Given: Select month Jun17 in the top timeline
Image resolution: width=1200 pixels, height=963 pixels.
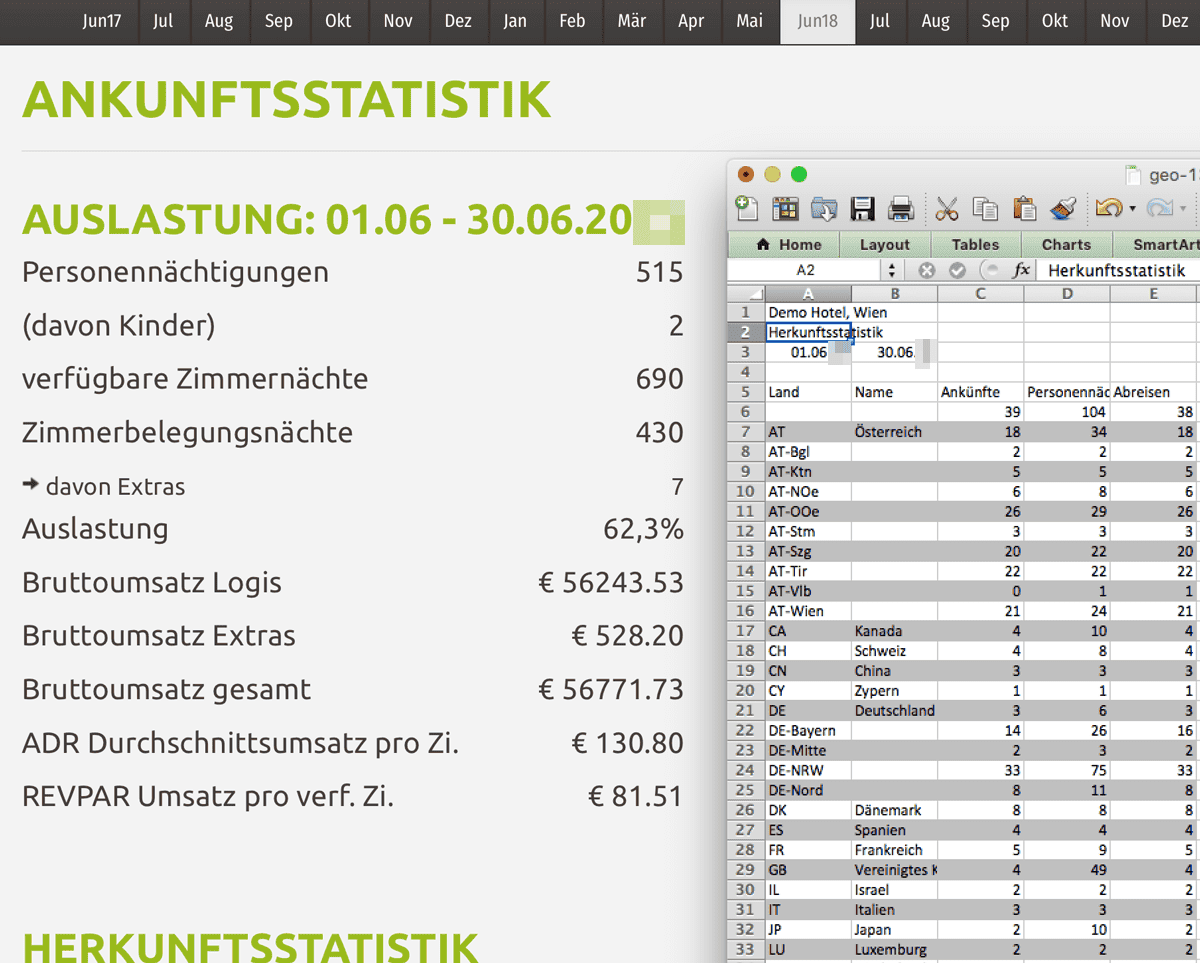Looking at the screenshot, I should point(102,21).
